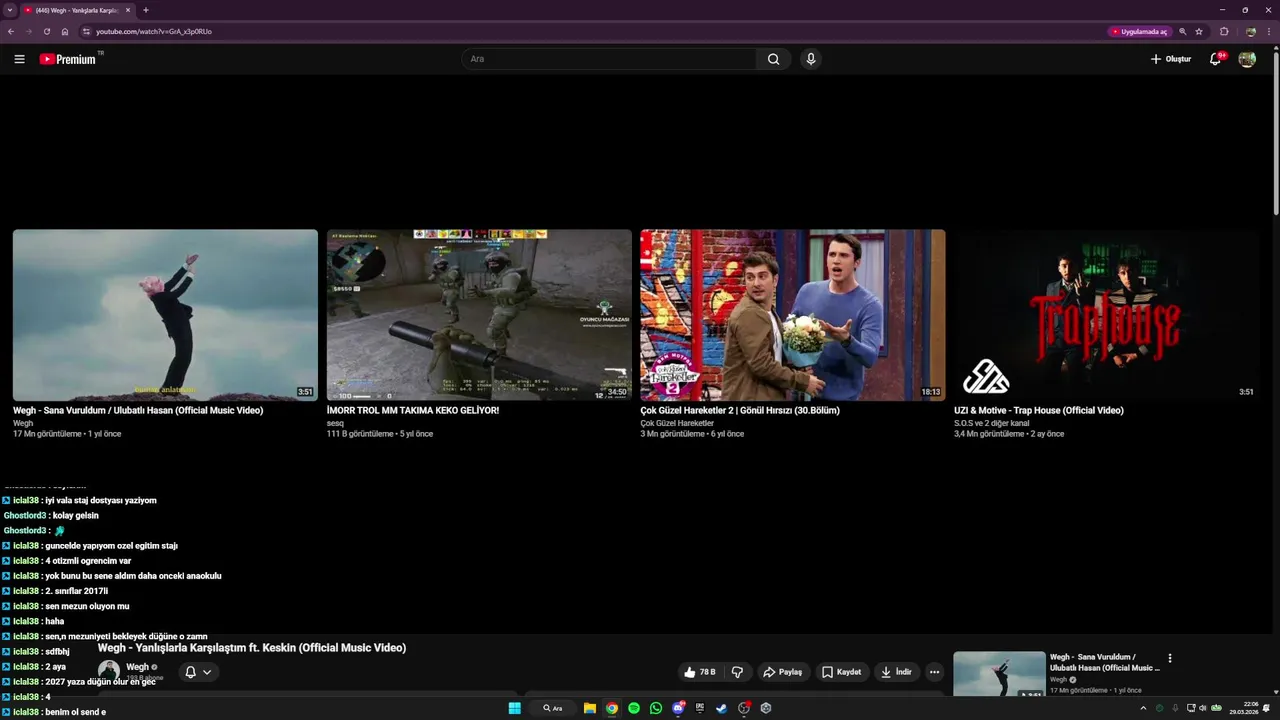Open YouTube notifications bell
The image size is (1280, 720).
1216,59
